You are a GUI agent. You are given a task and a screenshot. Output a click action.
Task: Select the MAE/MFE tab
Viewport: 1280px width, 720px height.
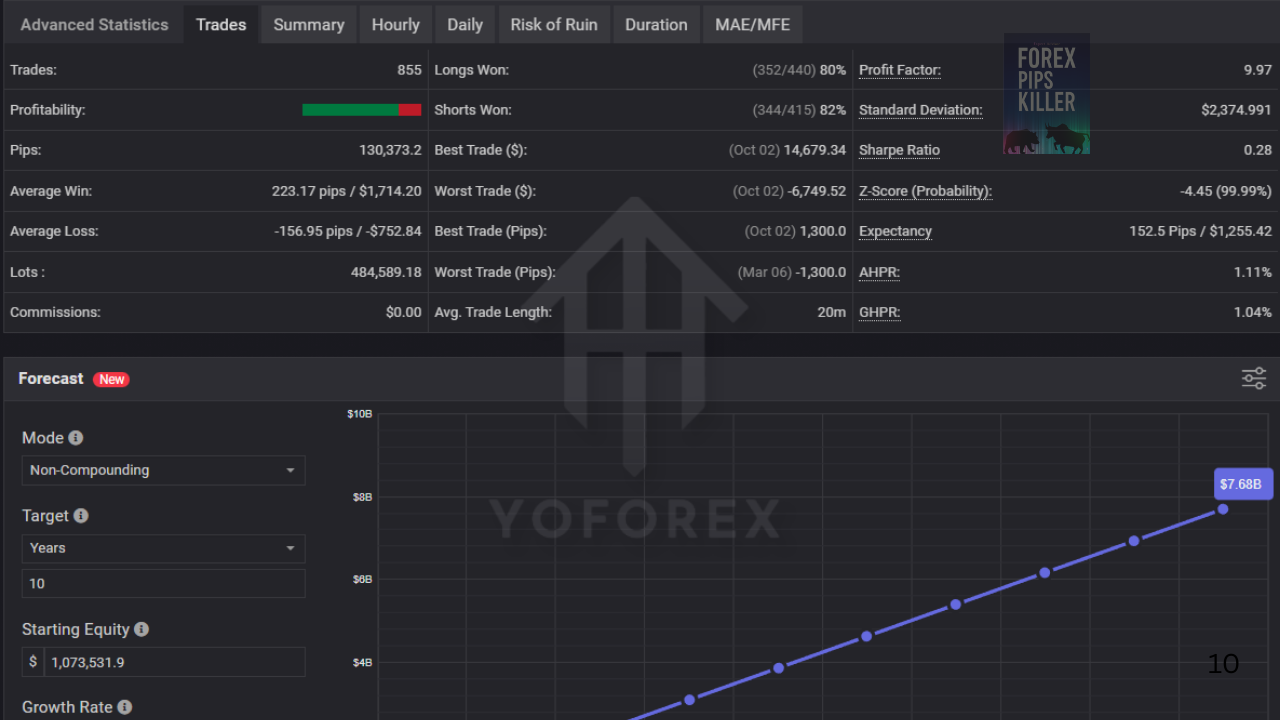[752, 24]
